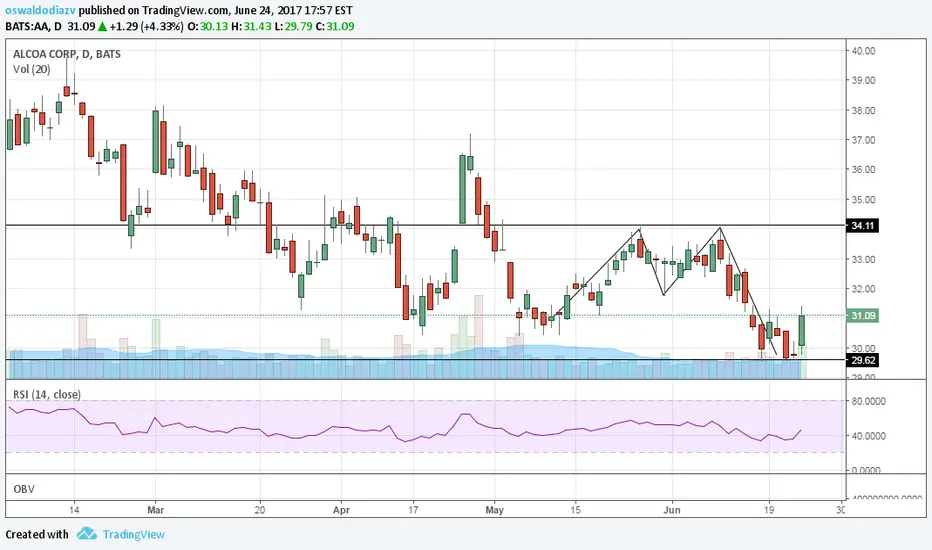The height and width of the screenshot is (550, 932).
Task: Click the L:29.79 low value in header
Action: coord(294,26)
